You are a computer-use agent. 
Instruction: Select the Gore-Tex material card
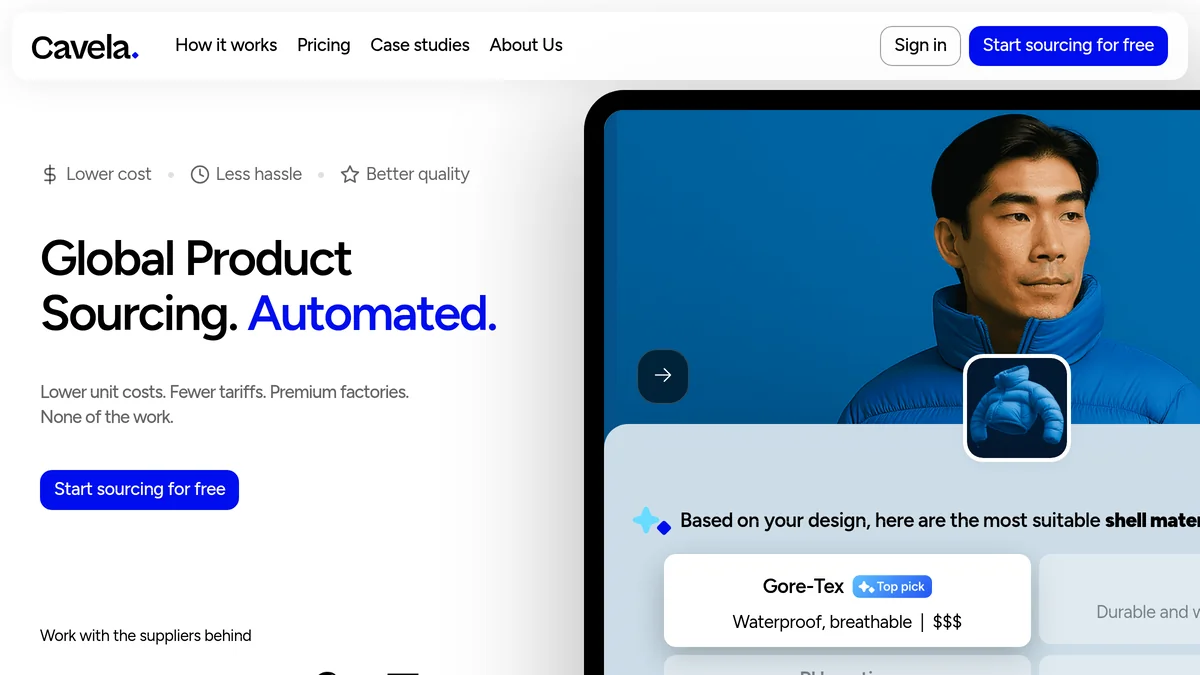tap(847, 600)
